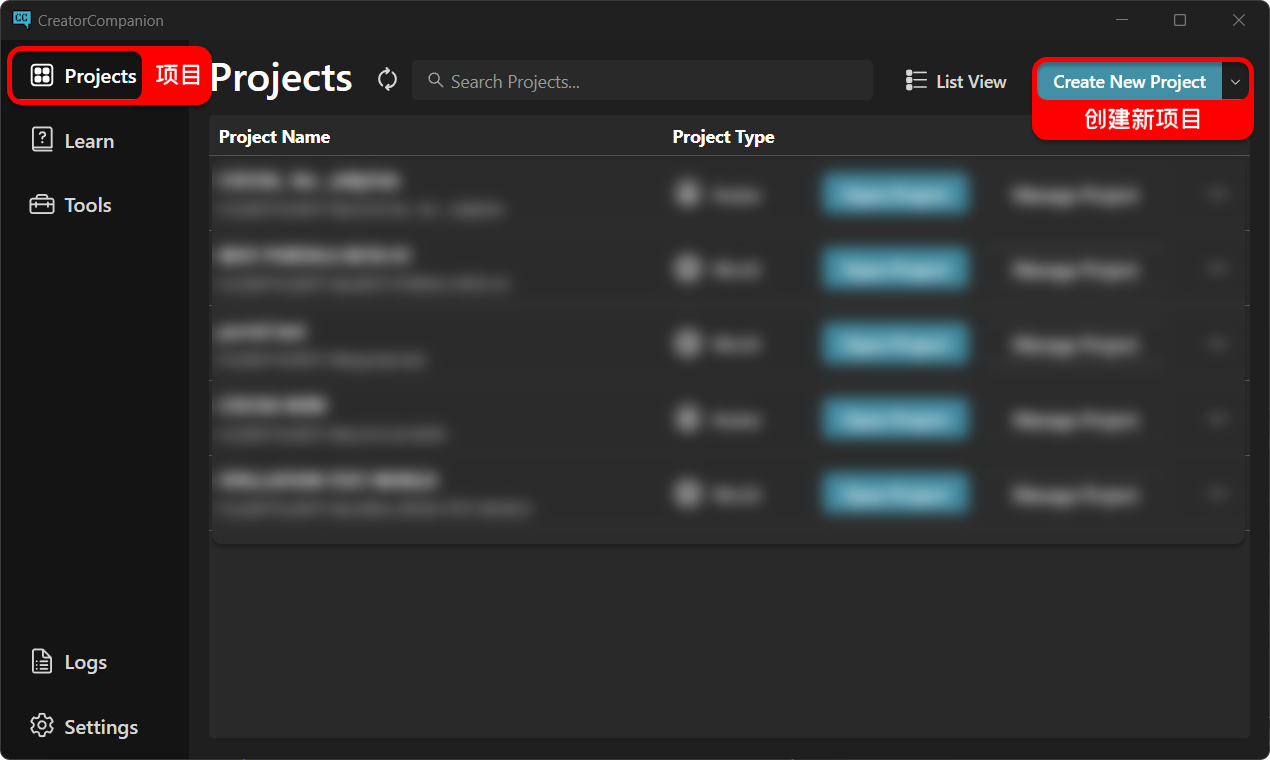This screenshot has width=1270, height=760.
Task: Switch to List View
Action: tap(956, 82)
